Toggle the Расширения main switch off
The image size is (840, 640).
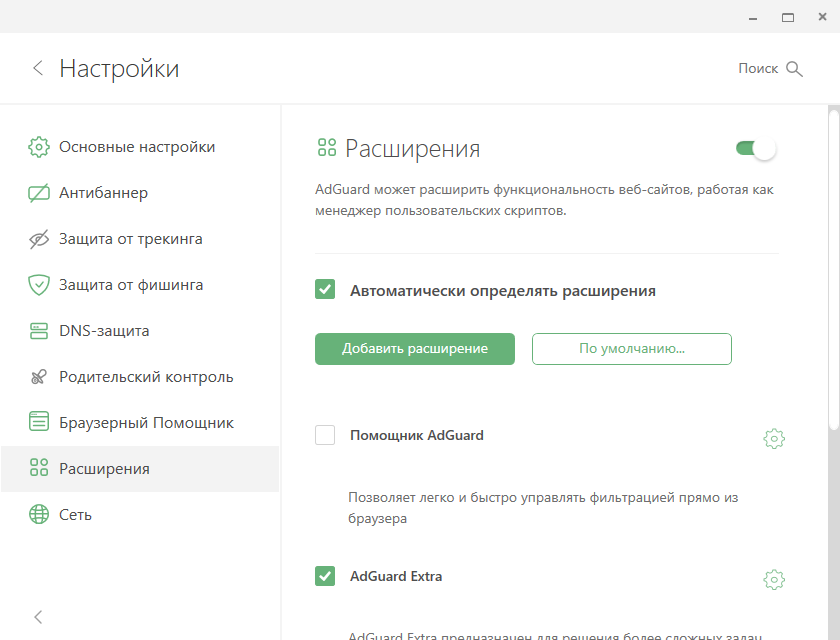[756, 148]
